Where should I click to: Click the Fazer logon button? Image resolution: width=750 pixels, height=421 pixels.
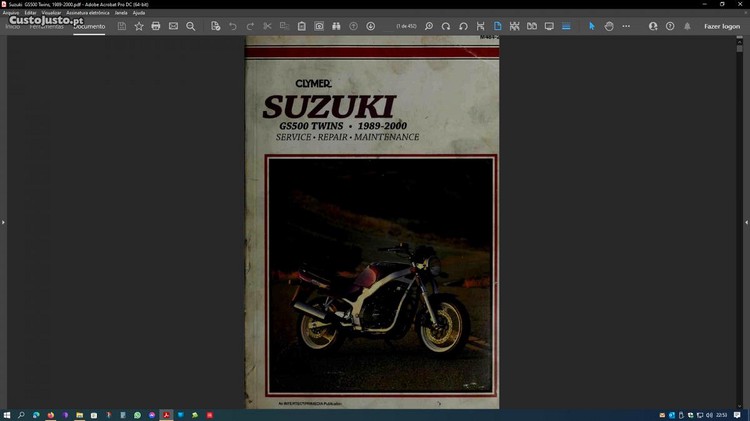click(722, 26)
